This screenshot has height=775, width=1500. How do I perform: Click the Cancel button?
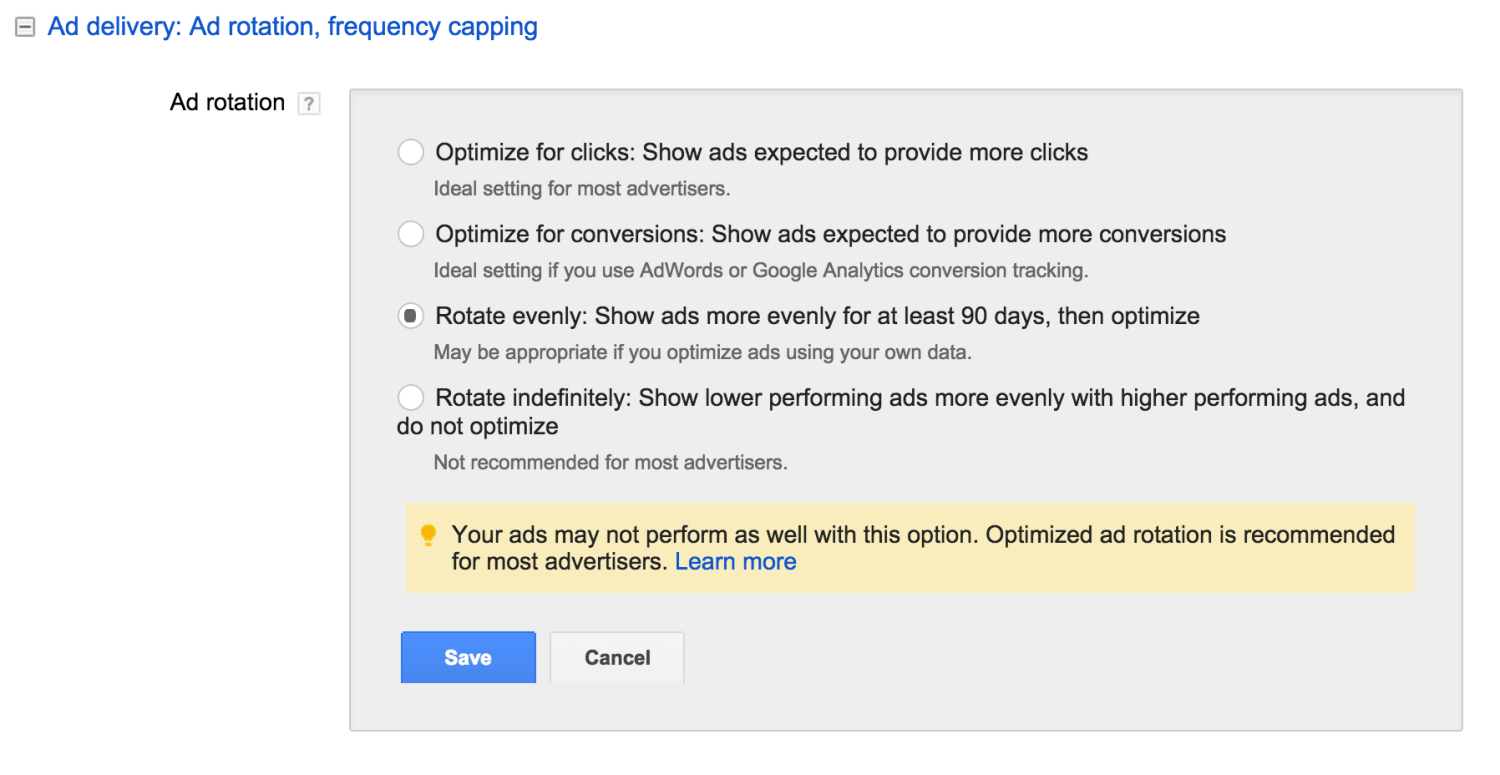(x=617, y=657)
